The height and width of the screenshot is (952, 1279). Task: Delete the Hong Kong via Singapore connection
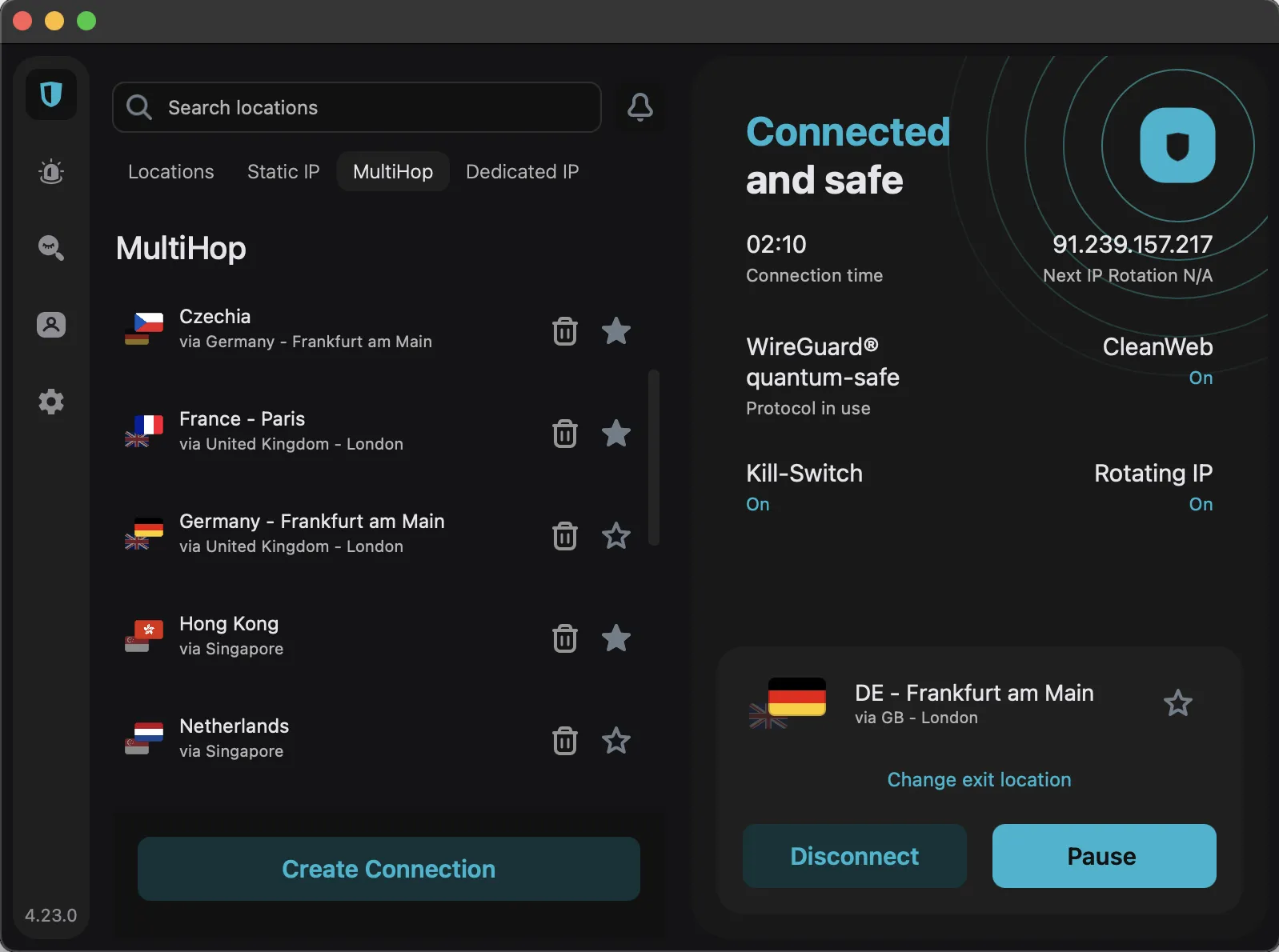coord(564,638)
